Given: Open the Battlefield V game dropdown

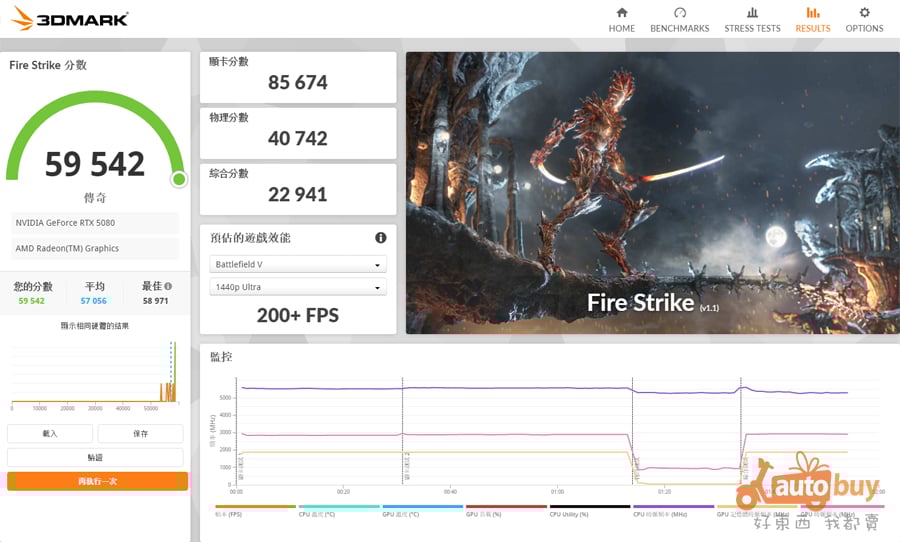Looking at the screenshot, I should click(298, 265).
